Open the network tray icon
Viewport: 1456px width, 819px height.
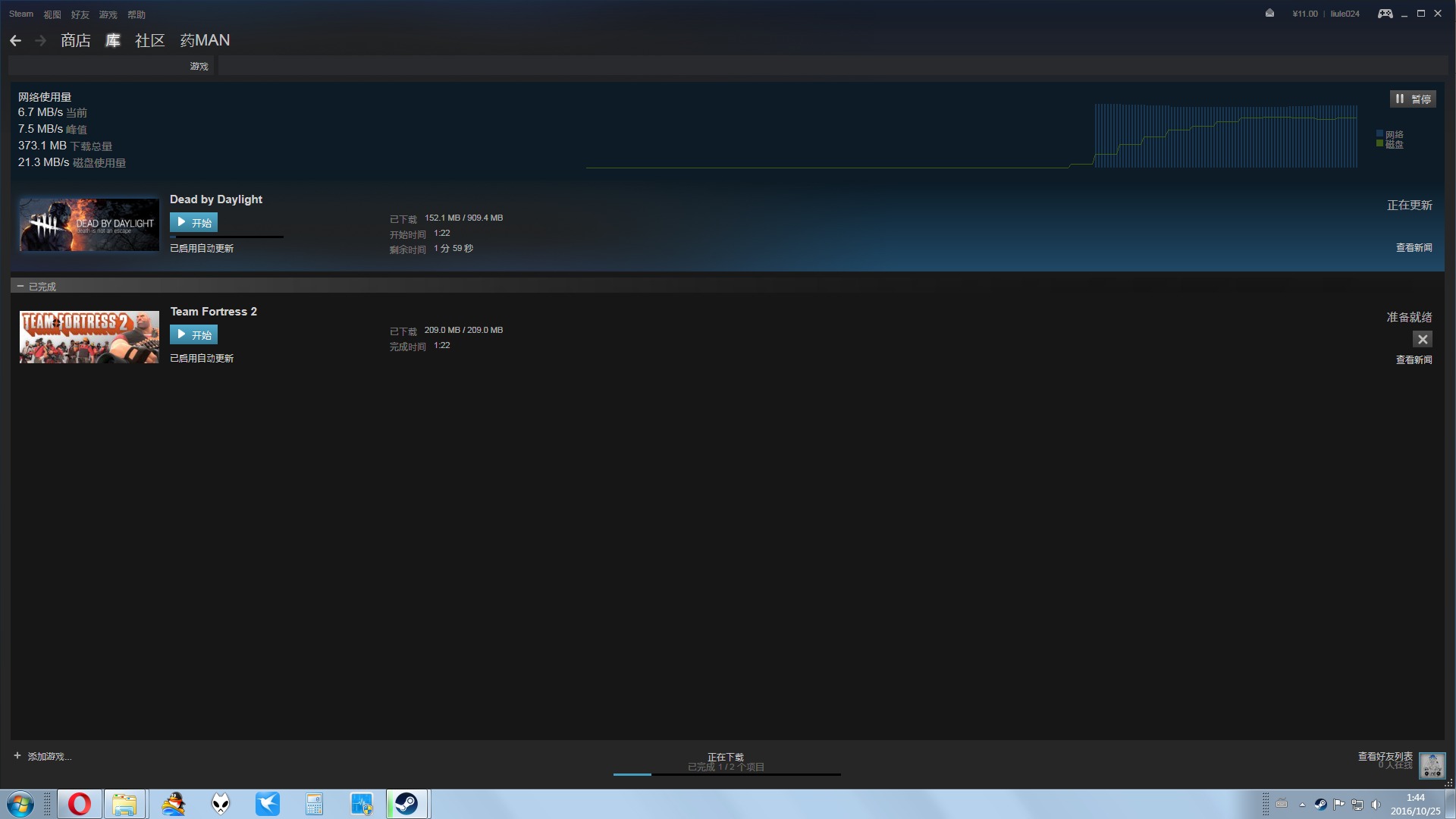tap(1357, 805)
